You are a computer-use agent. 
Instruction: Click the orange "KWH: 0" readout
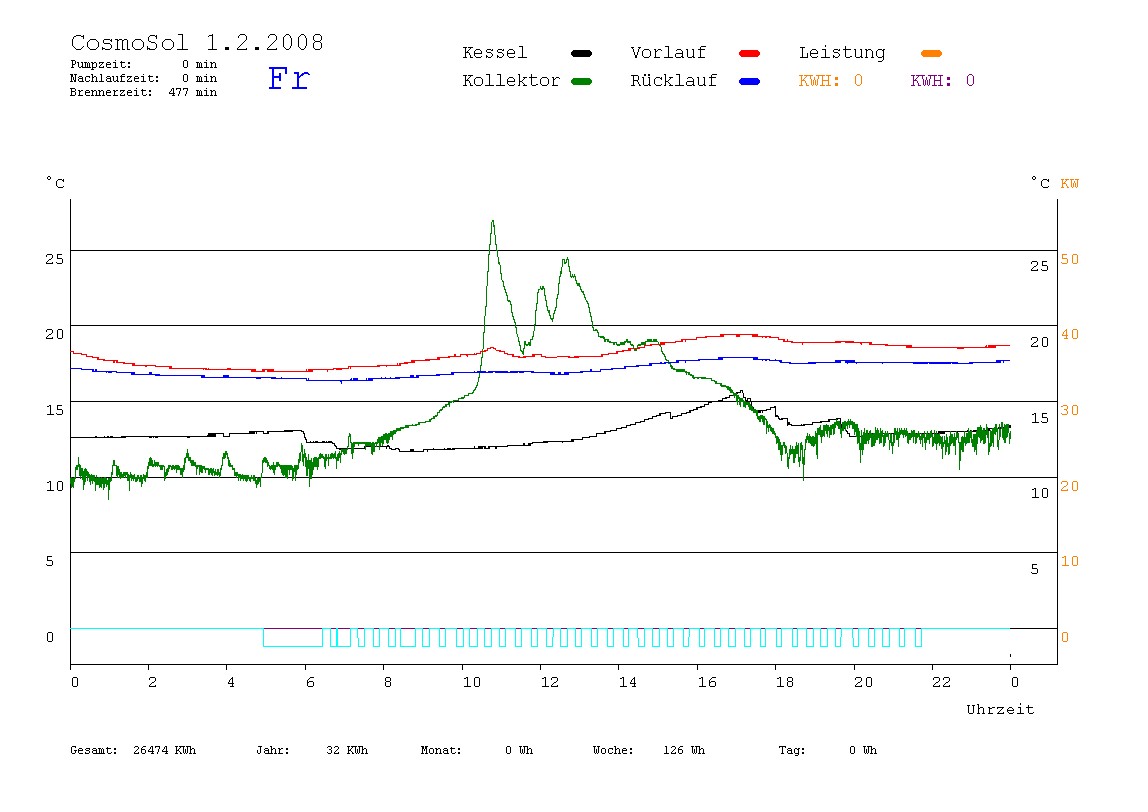(x=831, y=81)
